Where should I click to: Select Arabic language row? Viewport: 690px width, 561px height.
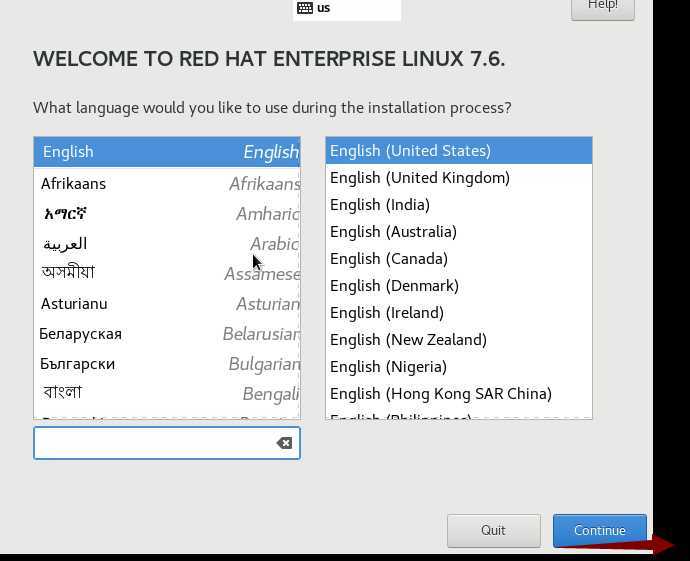click(x=167, y=244)
